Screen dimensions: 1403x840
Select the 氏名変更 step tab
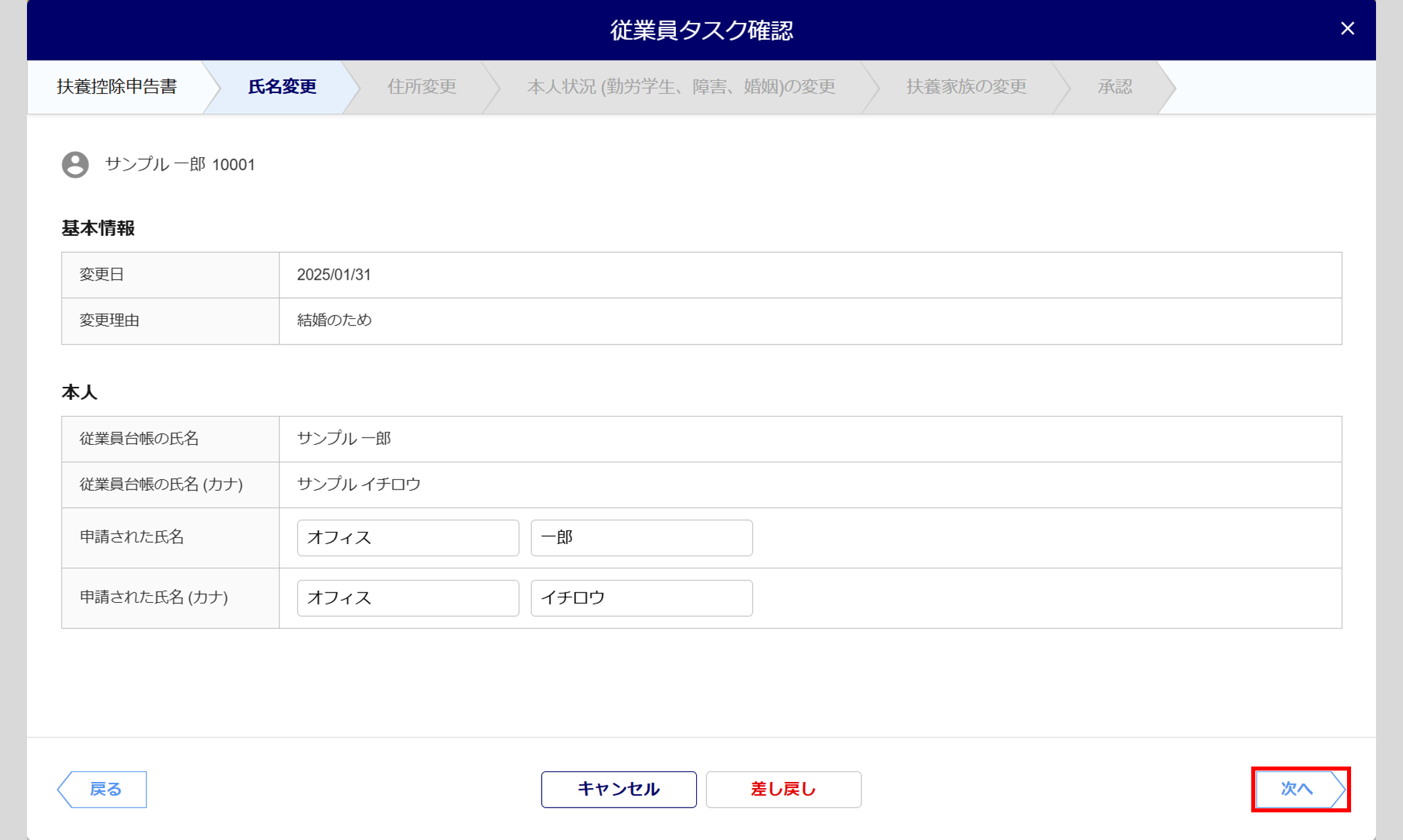pyautogui.click(x=282, y=87)
